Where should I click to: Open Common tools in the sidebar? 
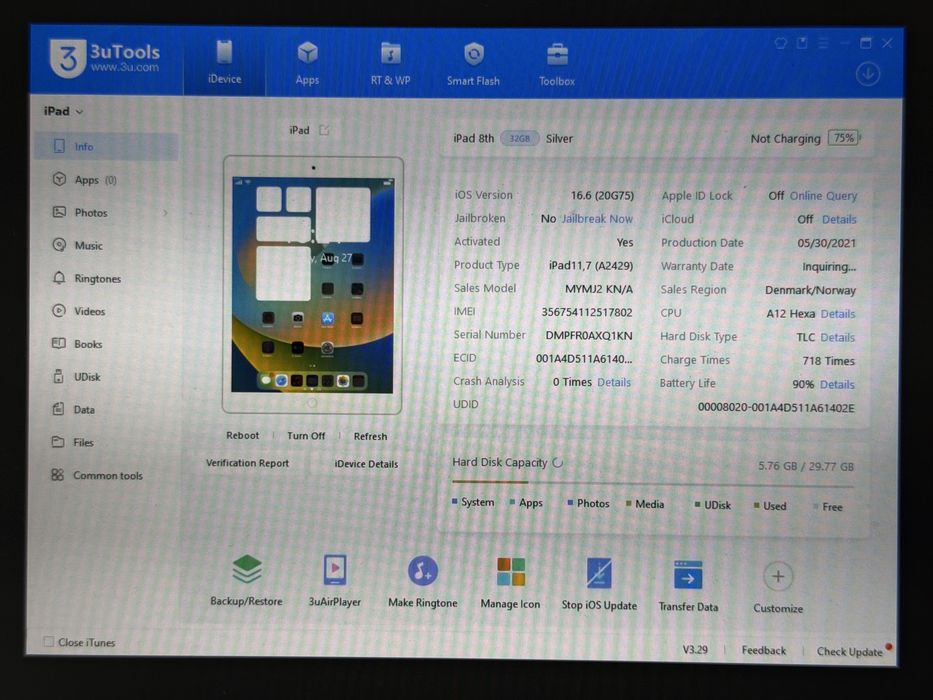(106, 475)
